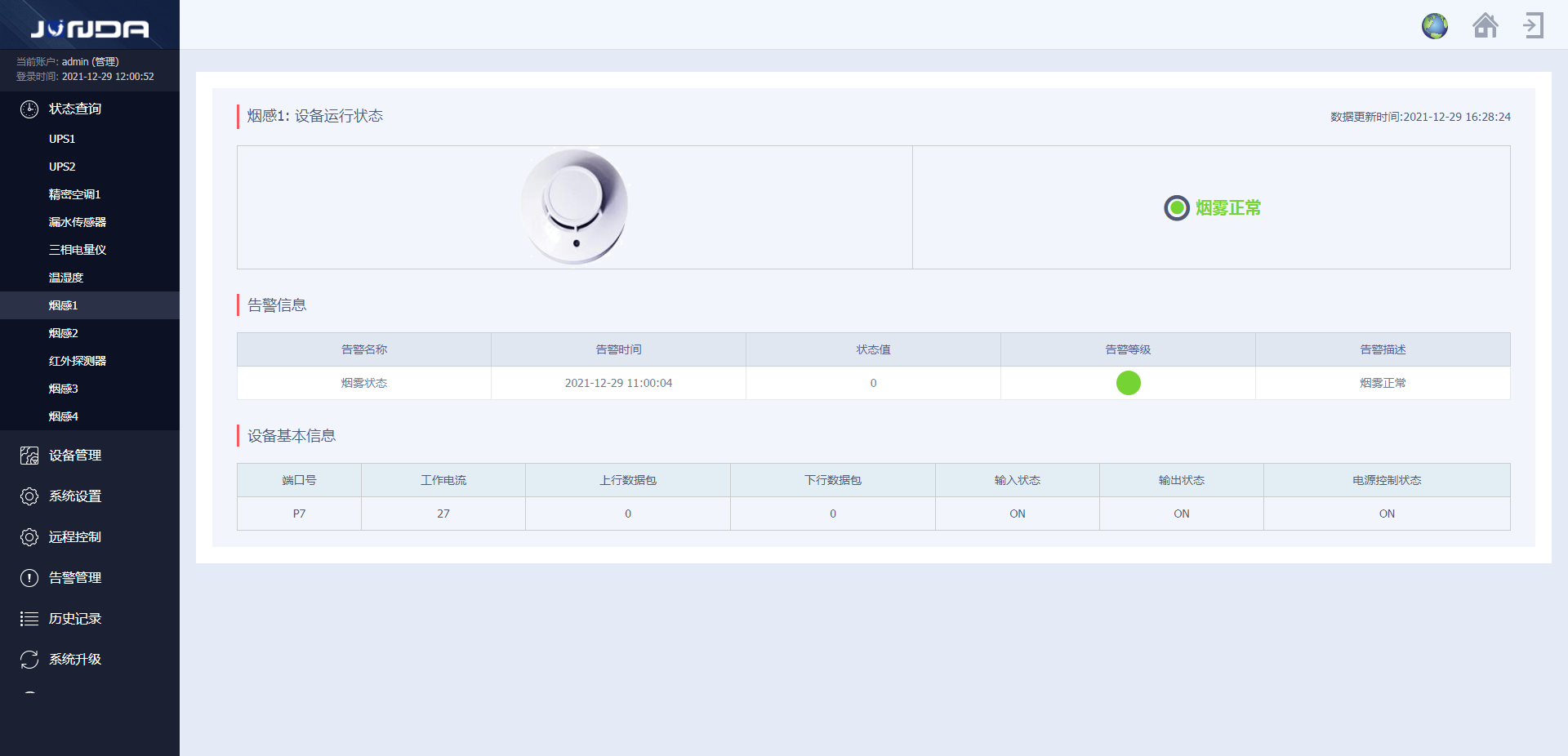Click the 历史记录 list icon
The width and height of the screenshot is (1568, 756).
point(29,619)
